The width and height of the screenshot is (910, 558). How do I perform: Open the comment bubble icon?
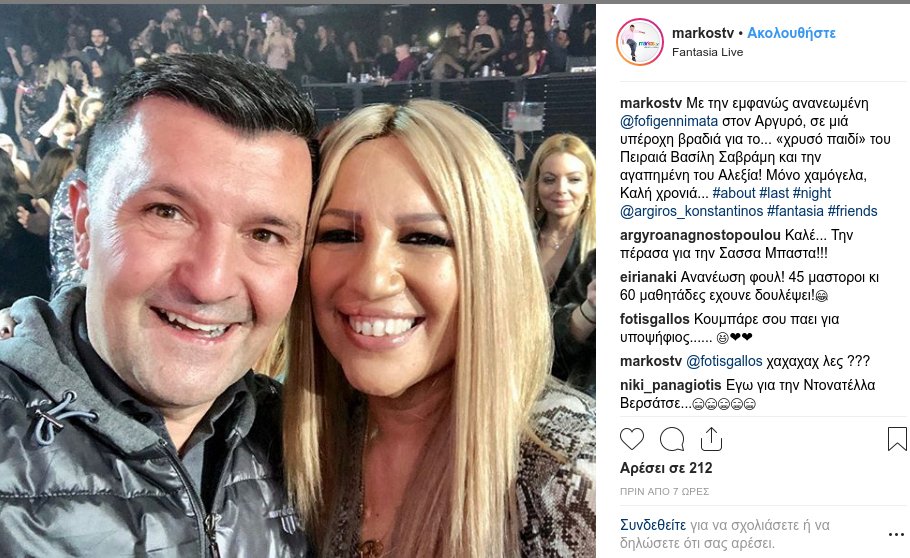672,440
